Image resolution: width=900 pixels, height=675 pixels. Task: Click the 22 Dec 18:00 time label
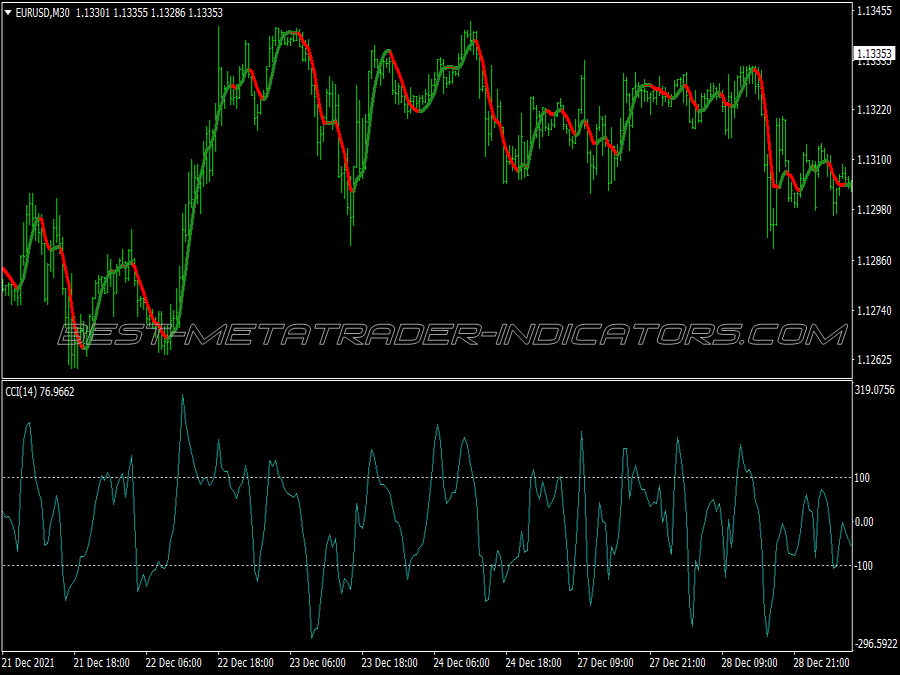coord(246,663)
